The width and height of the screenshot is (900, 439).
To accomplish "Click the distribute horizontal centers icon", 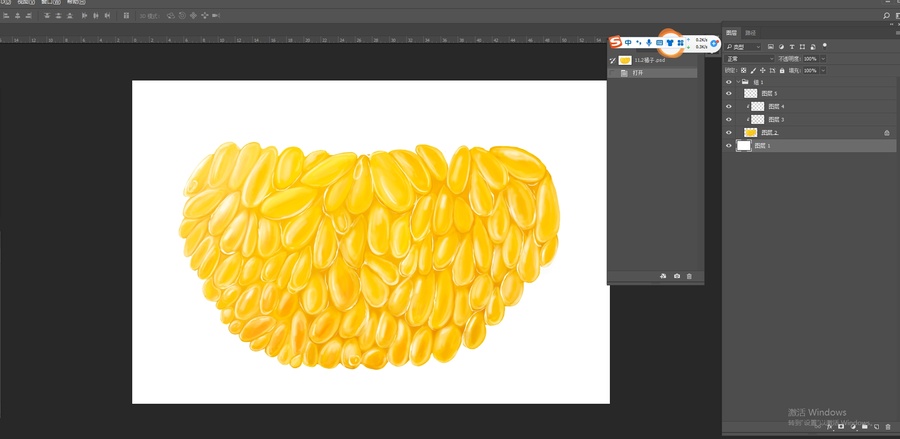I will click(x=96, y=15).
